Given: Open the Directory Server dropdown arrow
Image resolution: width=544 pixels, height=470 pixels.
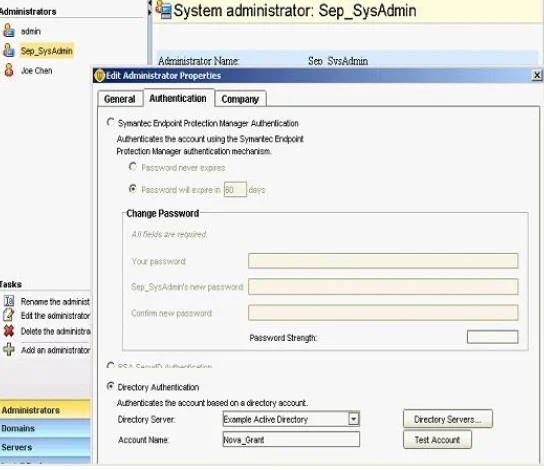Looking at the screenshot, I should [x=354, y=419].
